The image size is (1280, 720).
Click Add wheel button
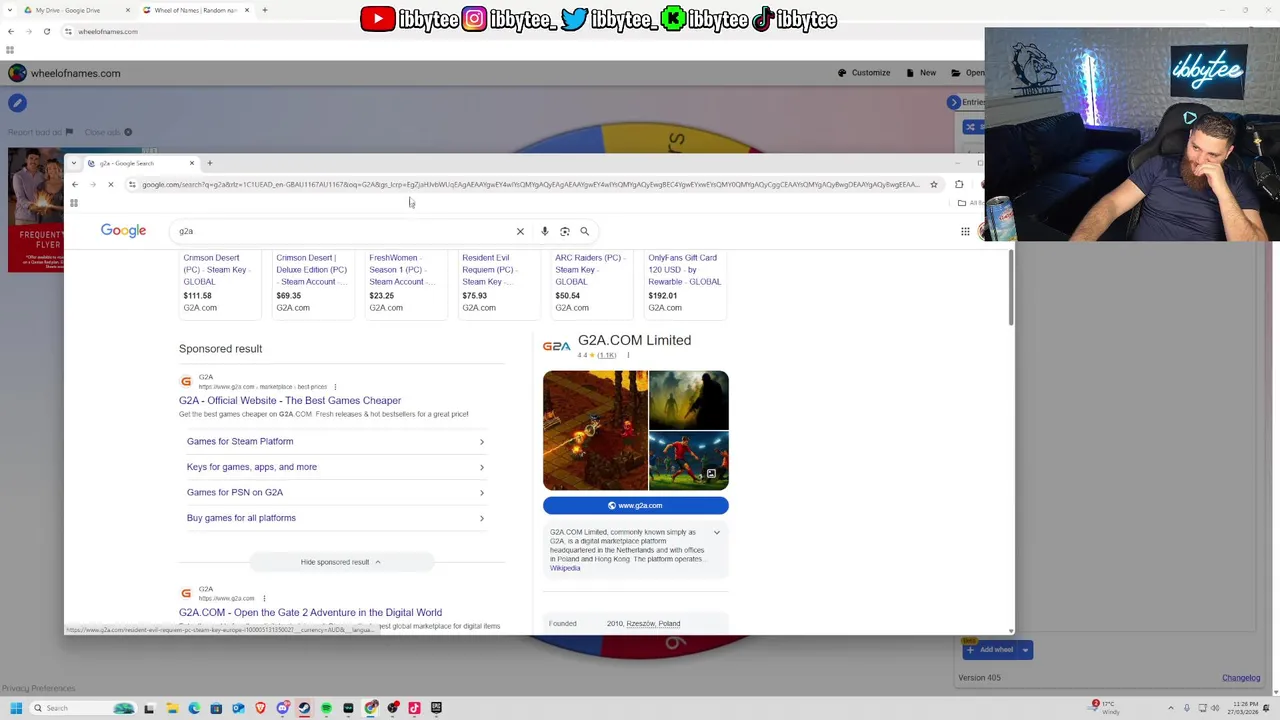[990, 650]
